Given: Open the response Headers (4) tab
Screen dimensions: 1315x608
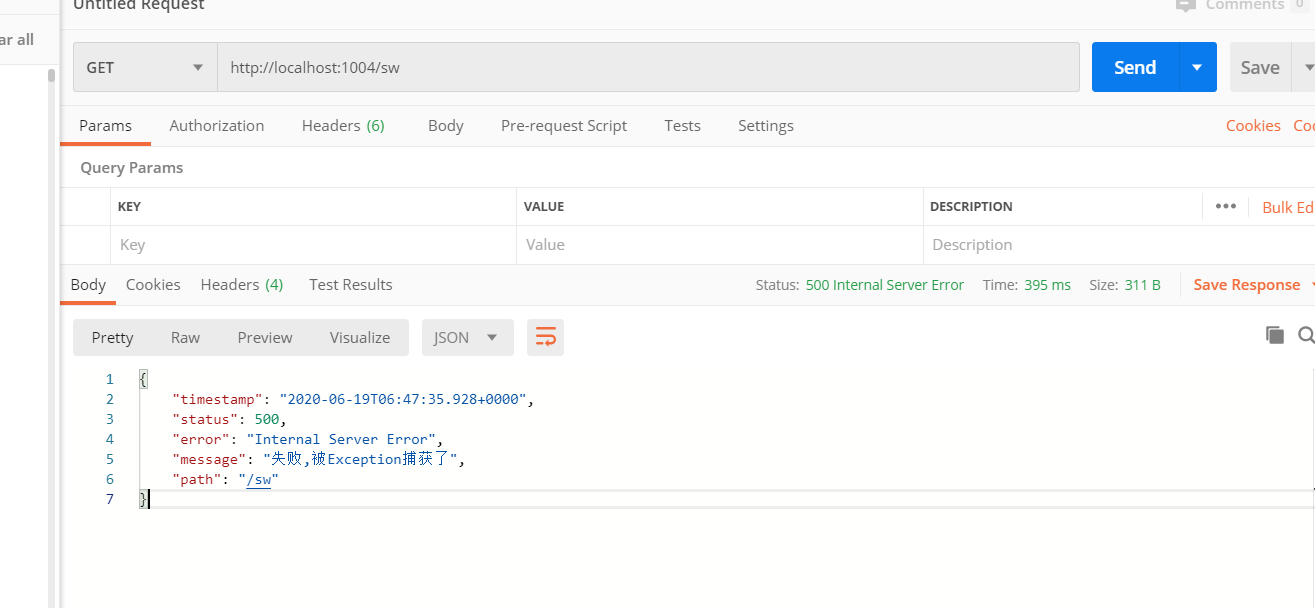Looking at the screenshot, I should [x=242, y=285].
